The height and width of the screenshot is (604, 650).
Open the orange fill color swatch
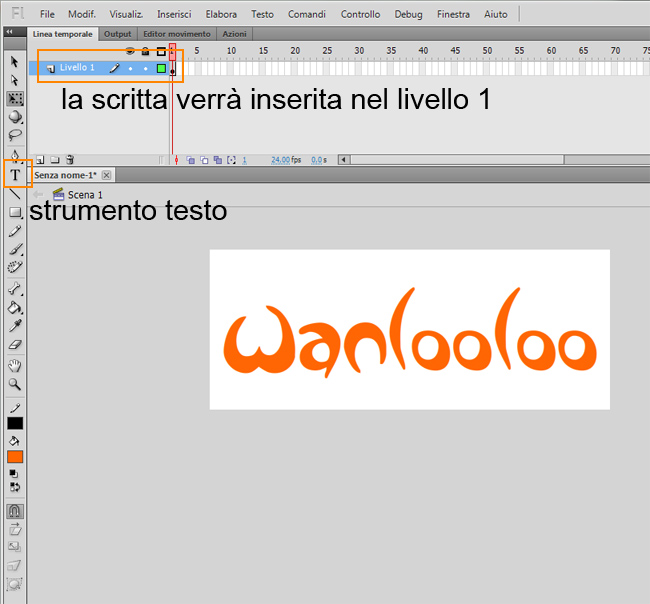[x=15, y=457]
